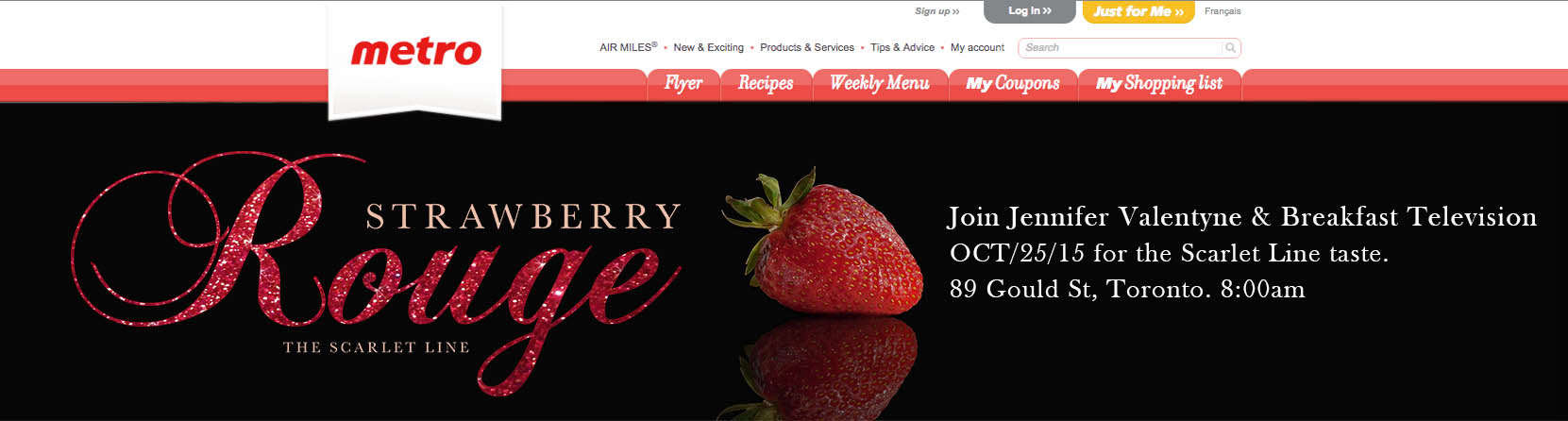Click The Scarlet Line tagline text
1568x421 pixels.
pos(377,347)
